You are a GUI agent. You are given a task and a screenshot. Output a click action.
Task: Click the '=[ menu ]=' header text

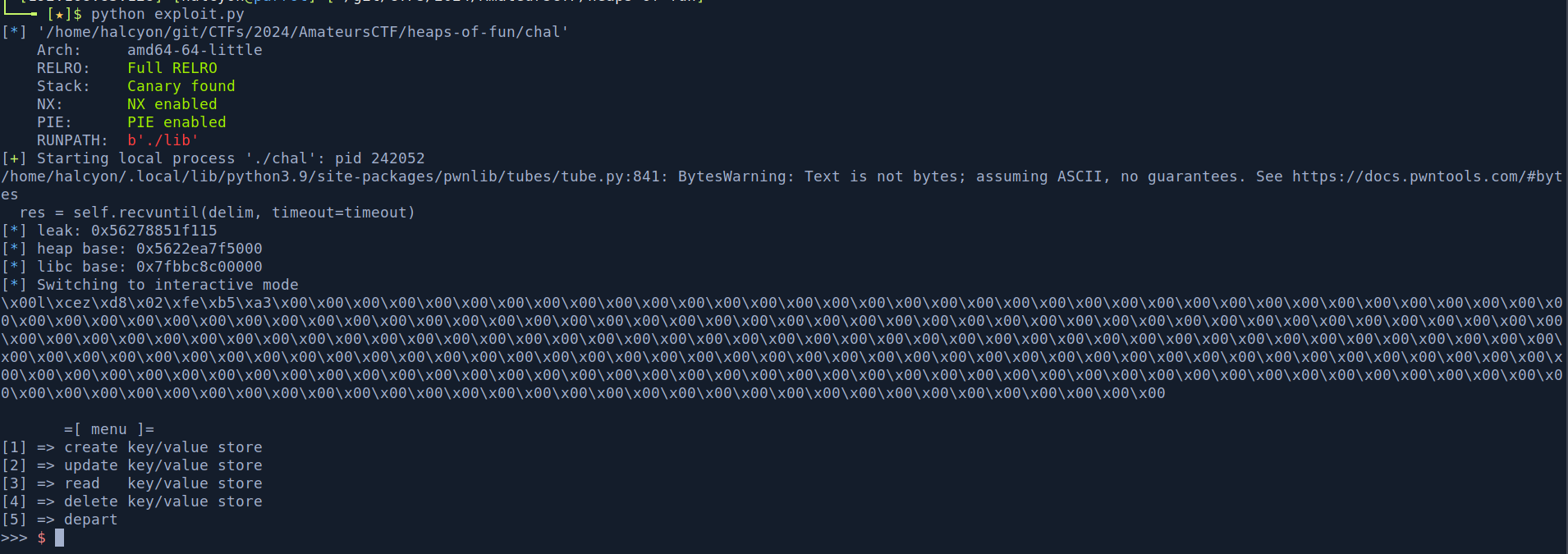click(x=108, y=429)
